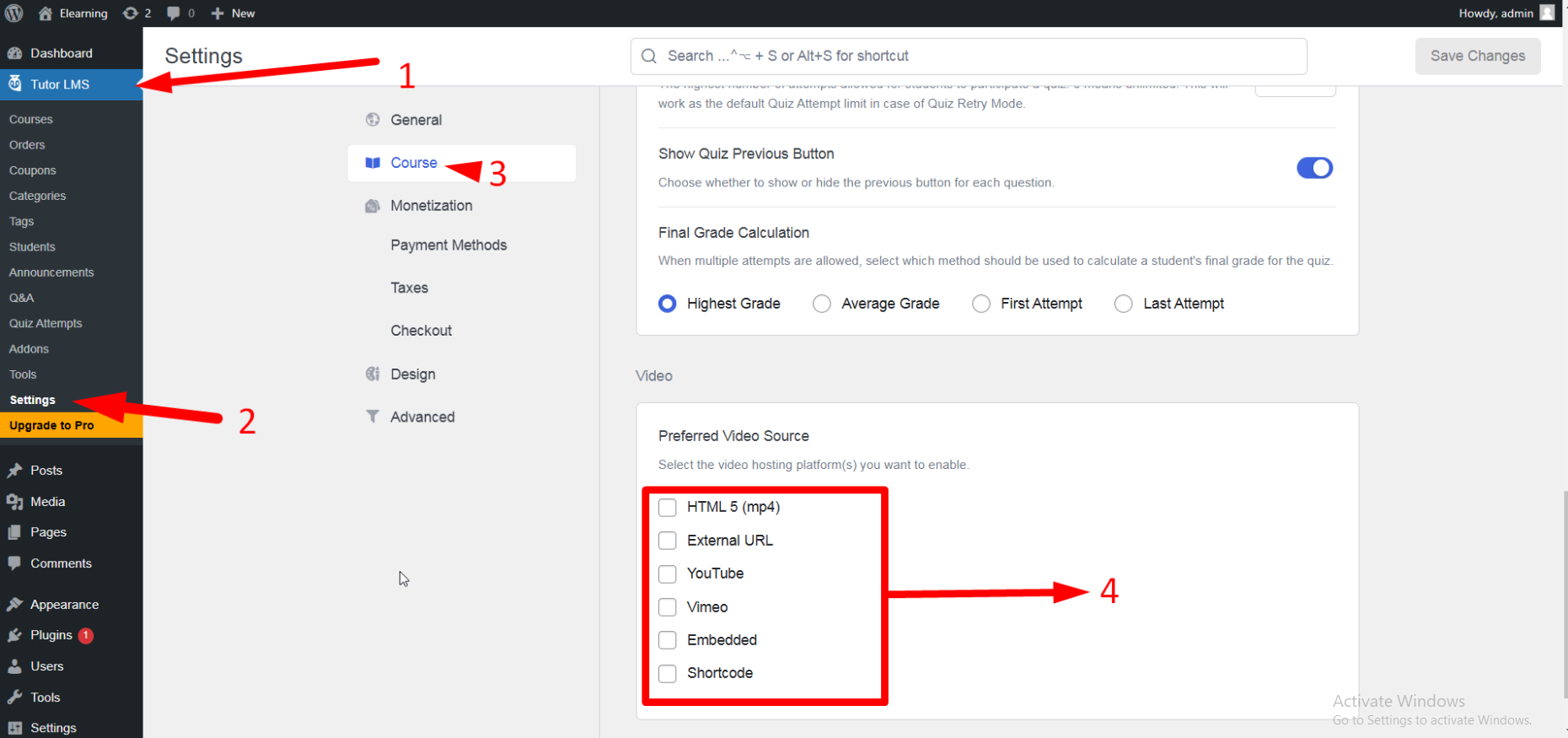Enable the YouTube video source checkbox

[x=668, y=574]
